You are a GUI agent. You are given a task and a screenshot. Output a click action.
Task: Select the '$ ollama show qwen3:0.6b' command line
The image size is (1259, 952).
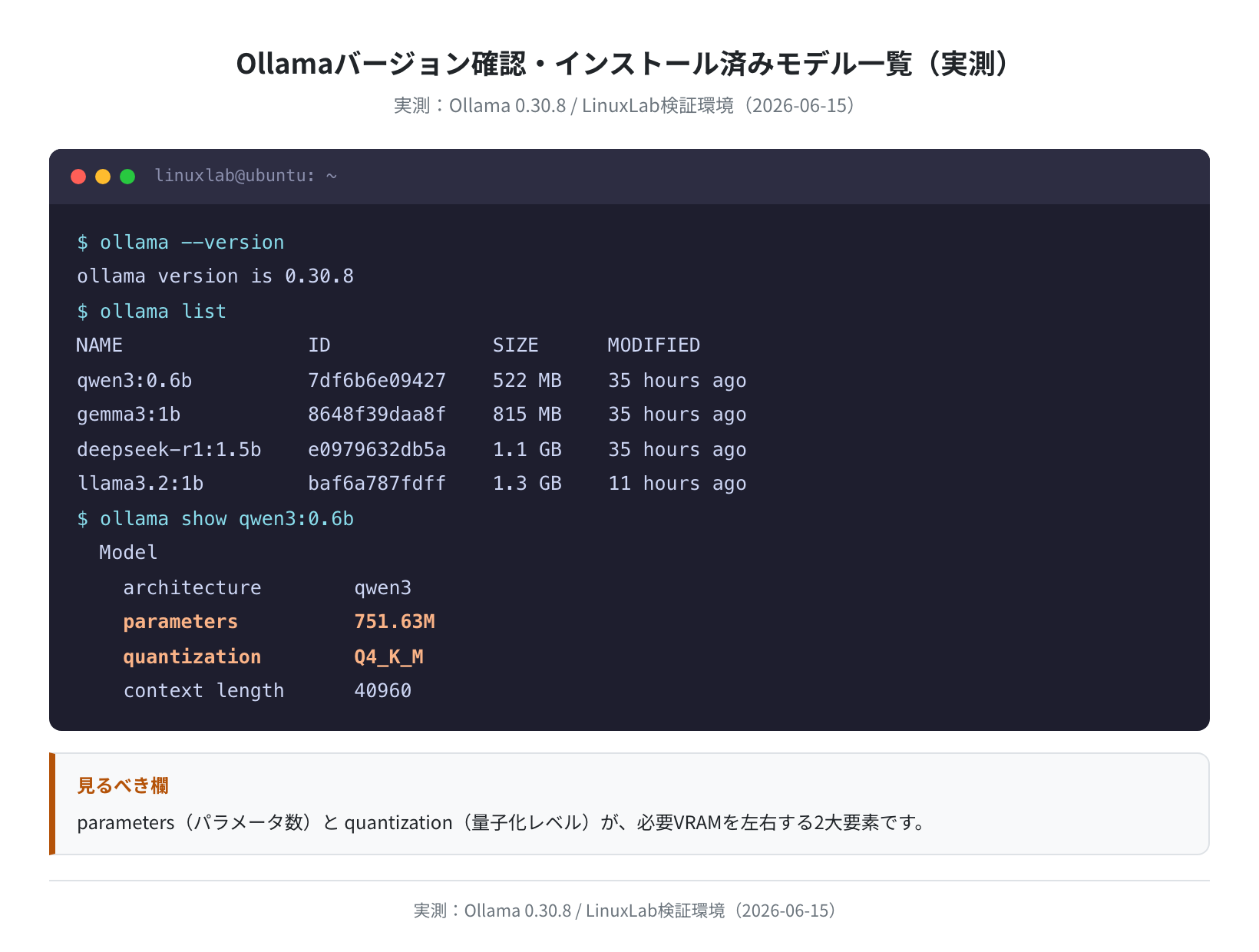pyautogui.click(x=215, y=519)
